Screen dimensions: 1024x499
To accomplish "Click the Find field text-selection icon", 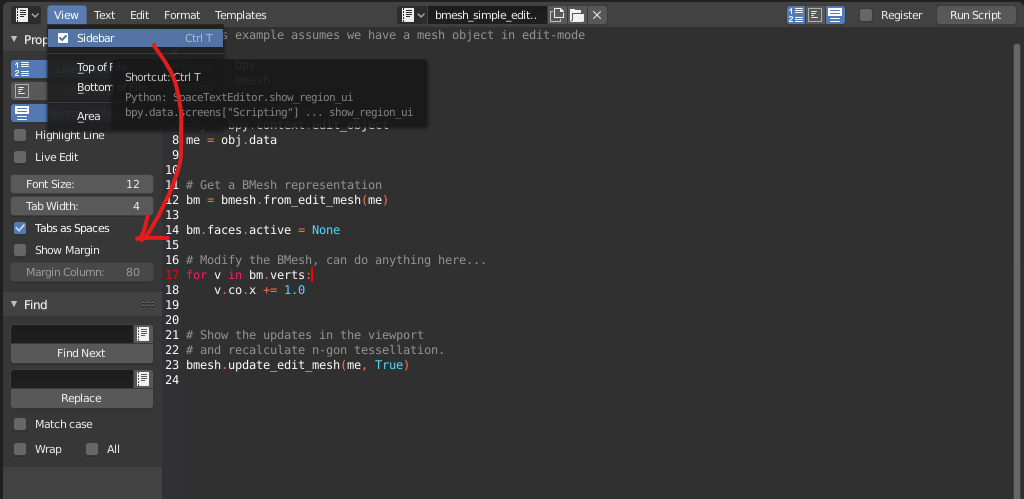I will tap(143, 334).
